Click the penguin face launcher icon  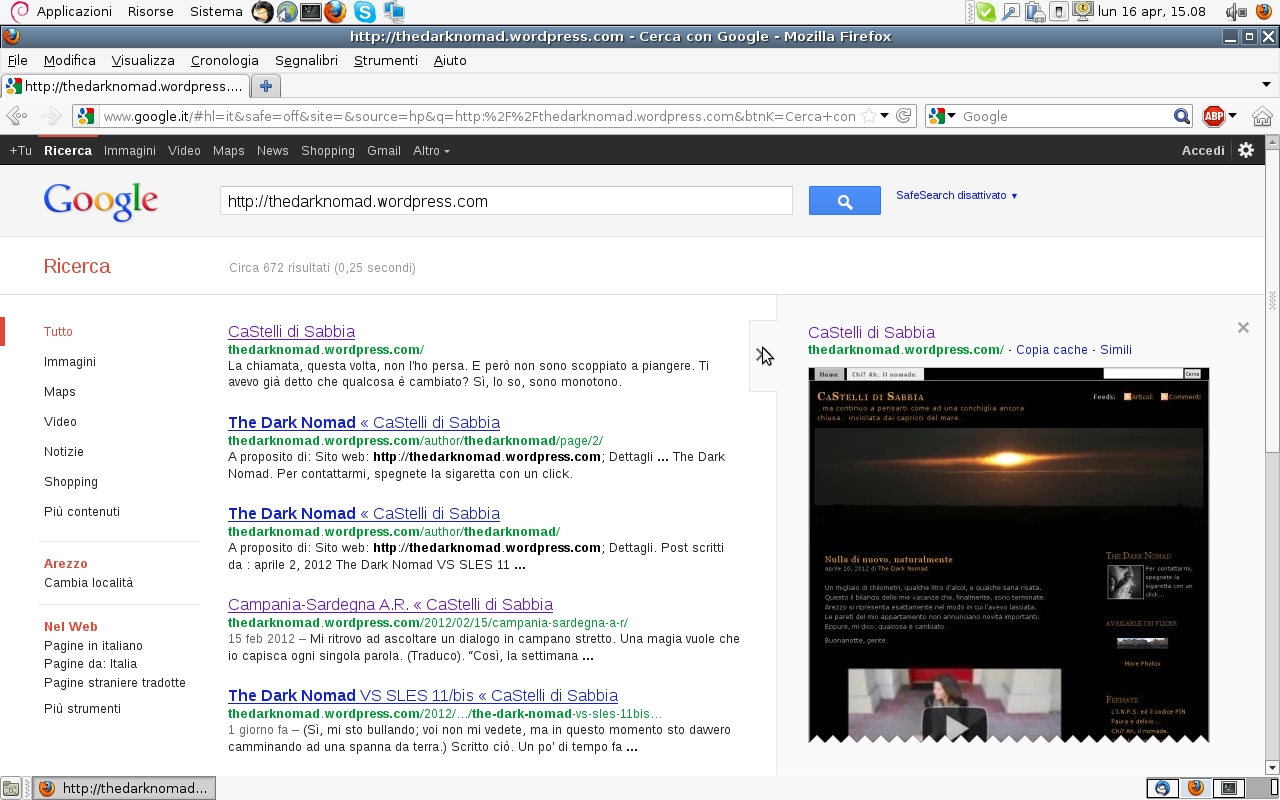pyautogui.click(x=262, y=12)
